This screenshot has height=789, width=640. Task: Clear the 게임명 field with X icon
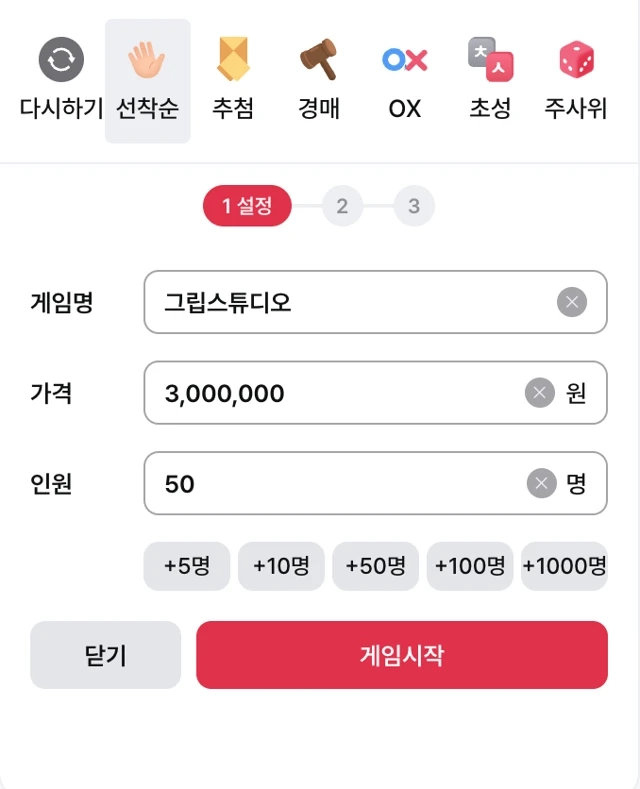point(571,302)
